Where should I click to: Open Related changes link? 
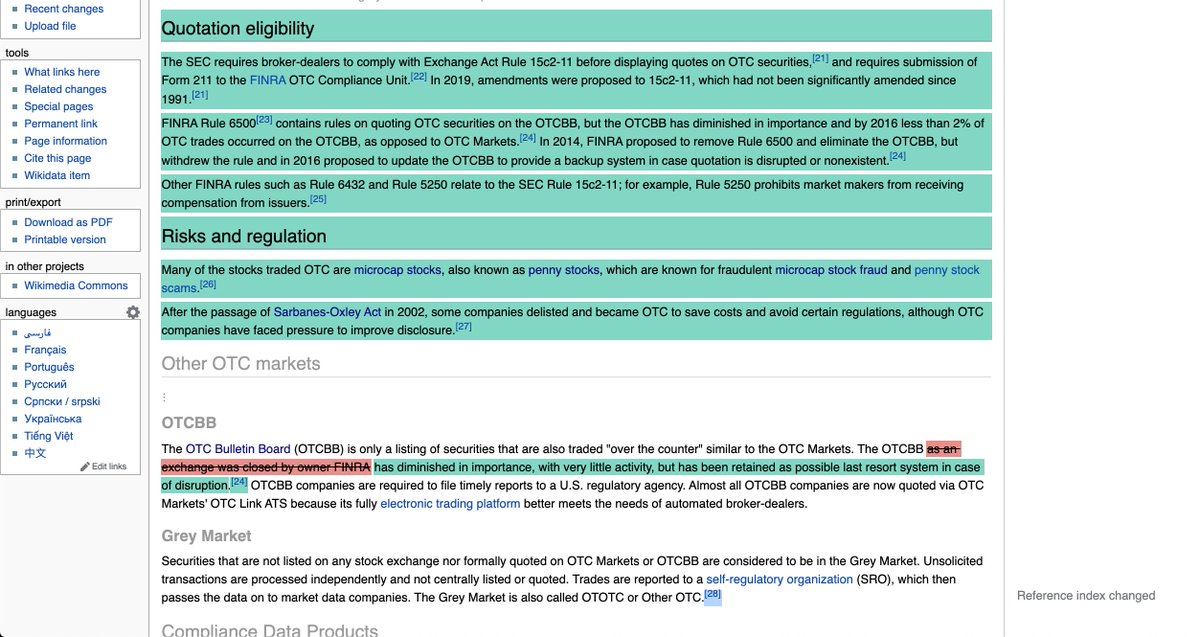[65, 89]
